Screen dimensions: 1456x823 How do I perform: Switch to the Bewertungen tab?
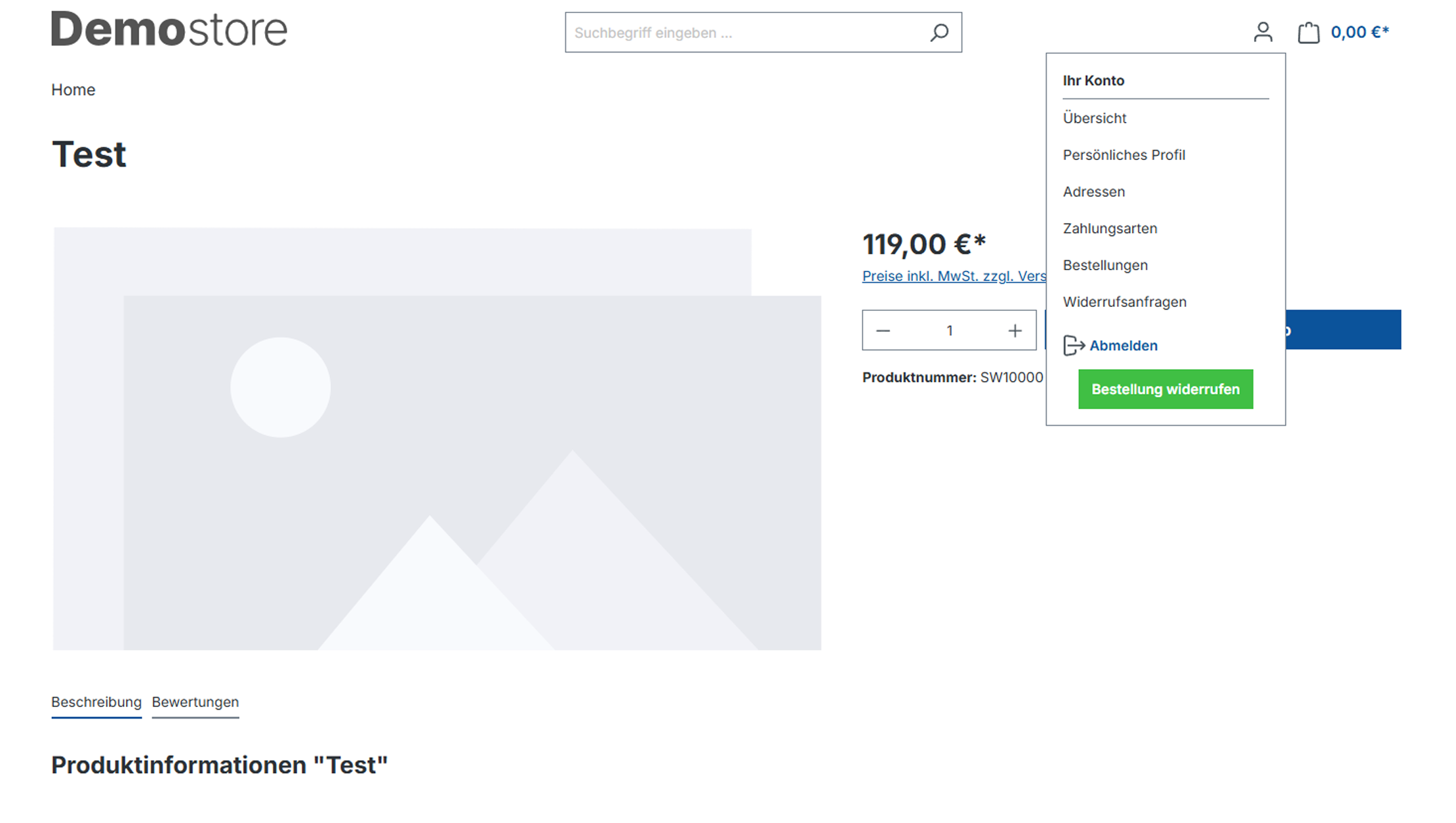(195, 702)
